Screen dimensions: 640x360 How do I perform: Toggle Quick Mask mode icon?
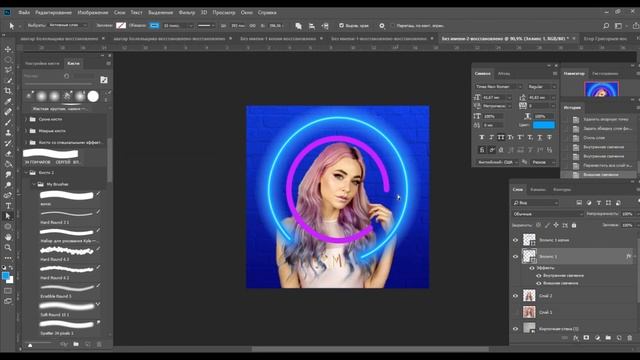[8, 291]
